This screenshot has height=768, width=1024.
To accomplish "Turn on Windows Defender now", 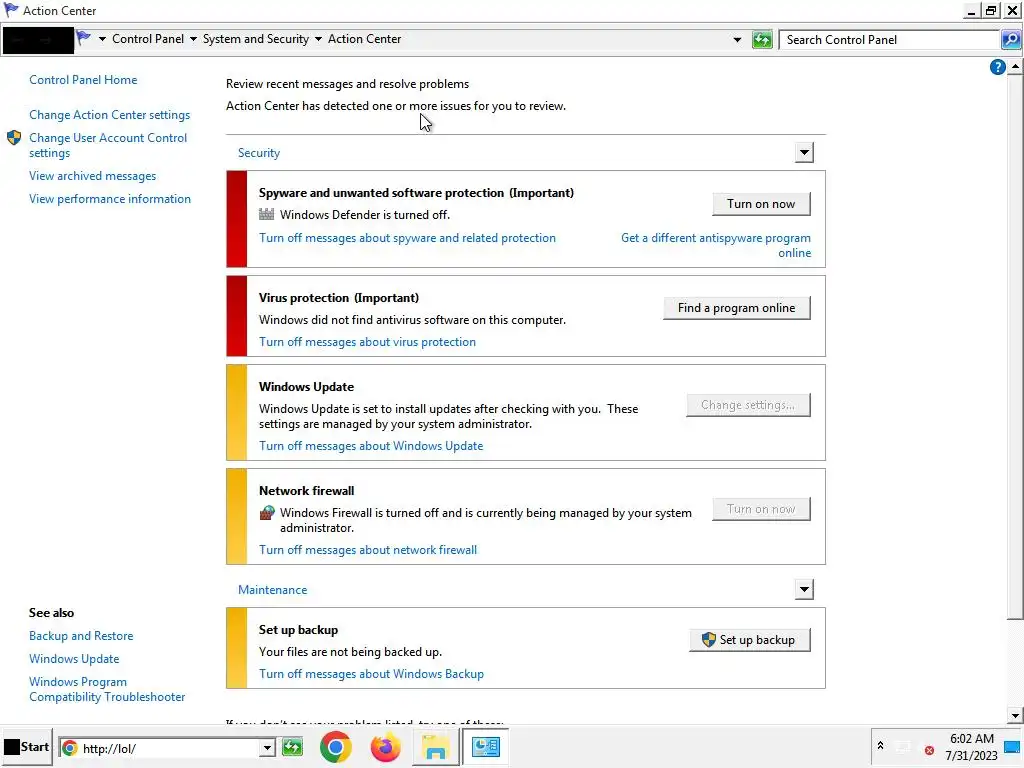I will click(761, 204).
